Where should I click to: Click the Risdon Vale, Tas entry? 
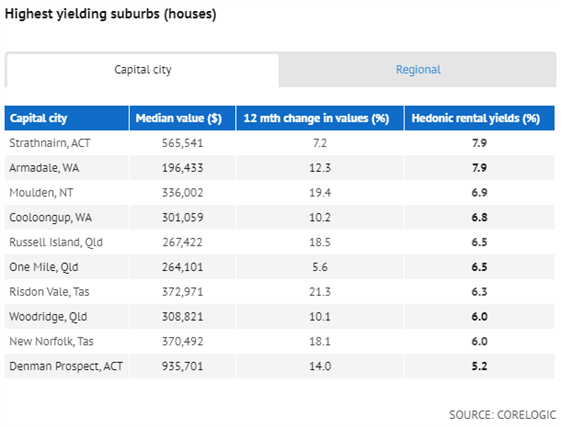tap(49, 292)
